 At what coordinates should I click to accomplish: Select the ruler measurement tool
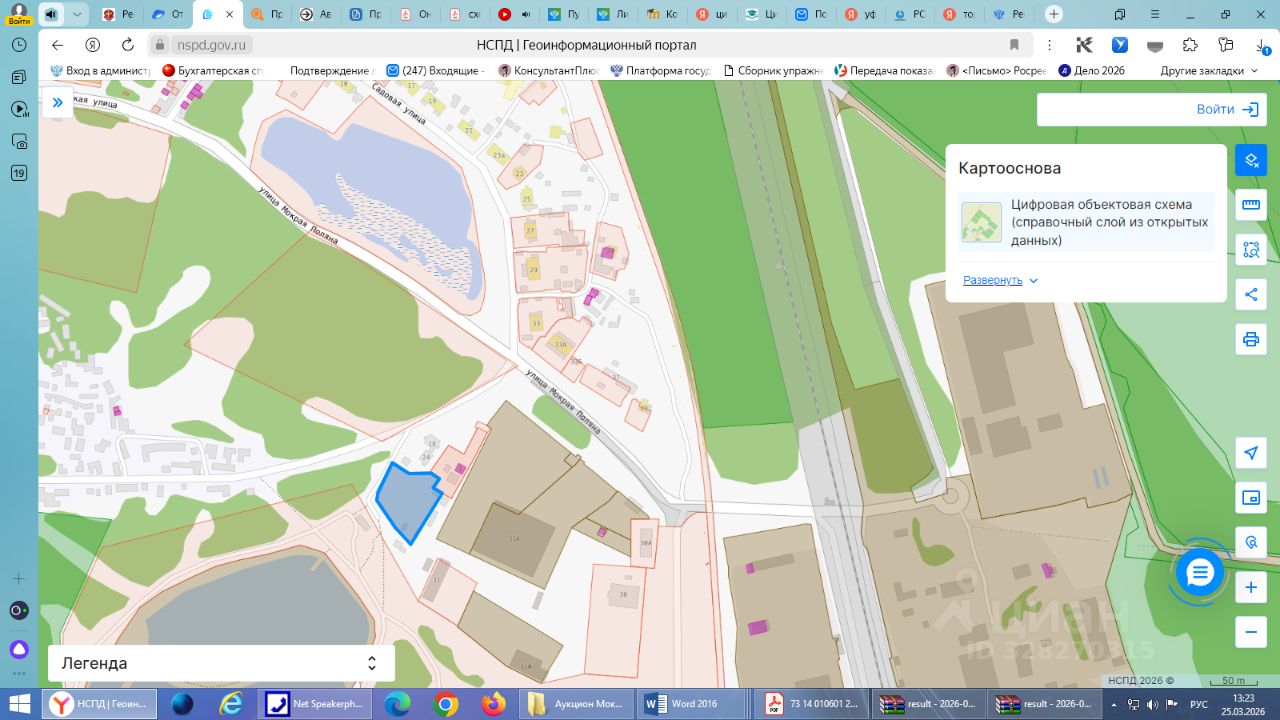pos(1251,205)
